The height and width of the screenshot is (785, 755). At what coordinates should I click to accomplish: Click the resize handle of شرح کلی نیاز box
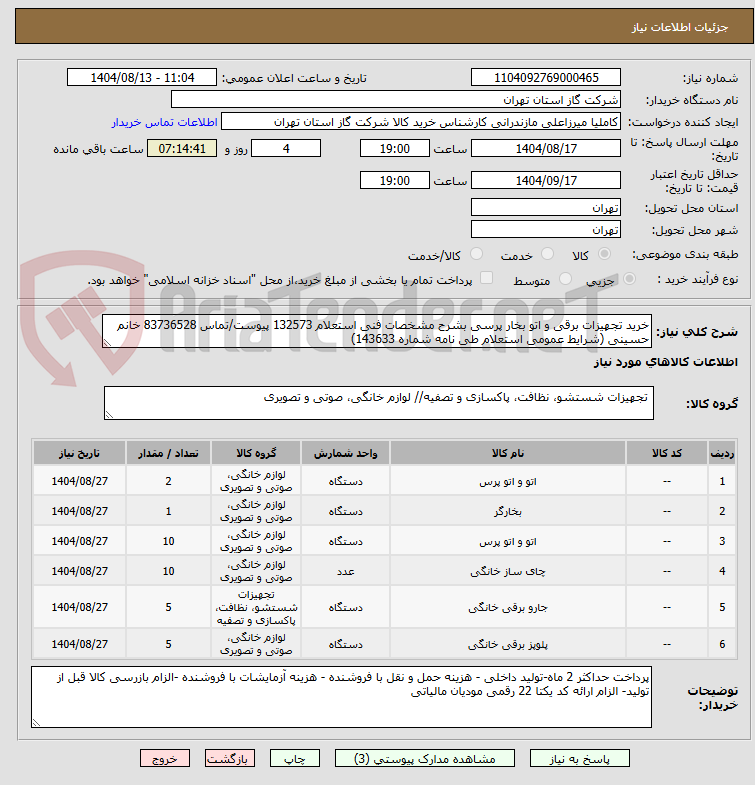(107, 343)
